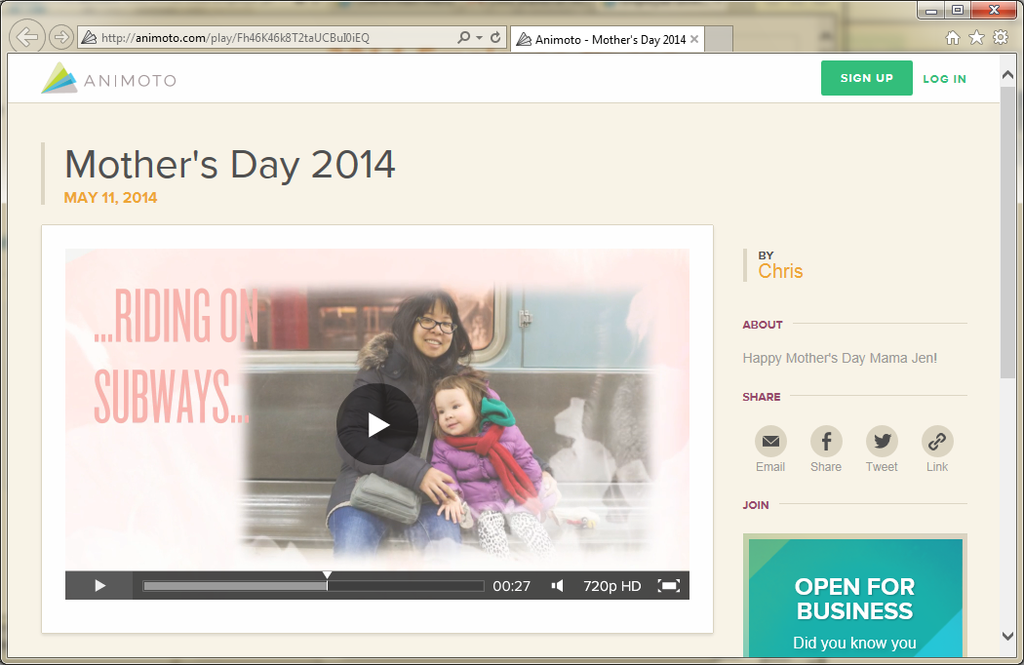Select the Mother's Day 2014 browser tab
Viewport: 1024px width, 665px height.
(608, 40)
